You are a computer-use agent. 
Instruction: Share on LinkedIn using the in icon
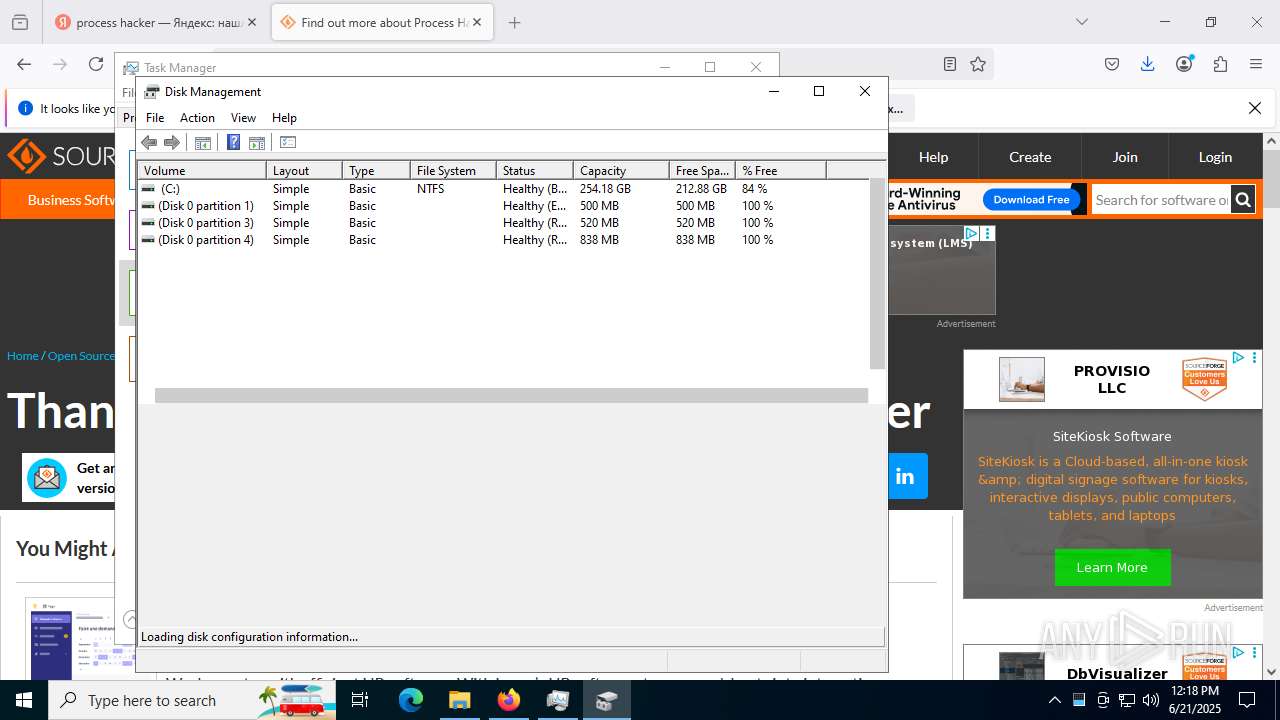tap(906, 476)
